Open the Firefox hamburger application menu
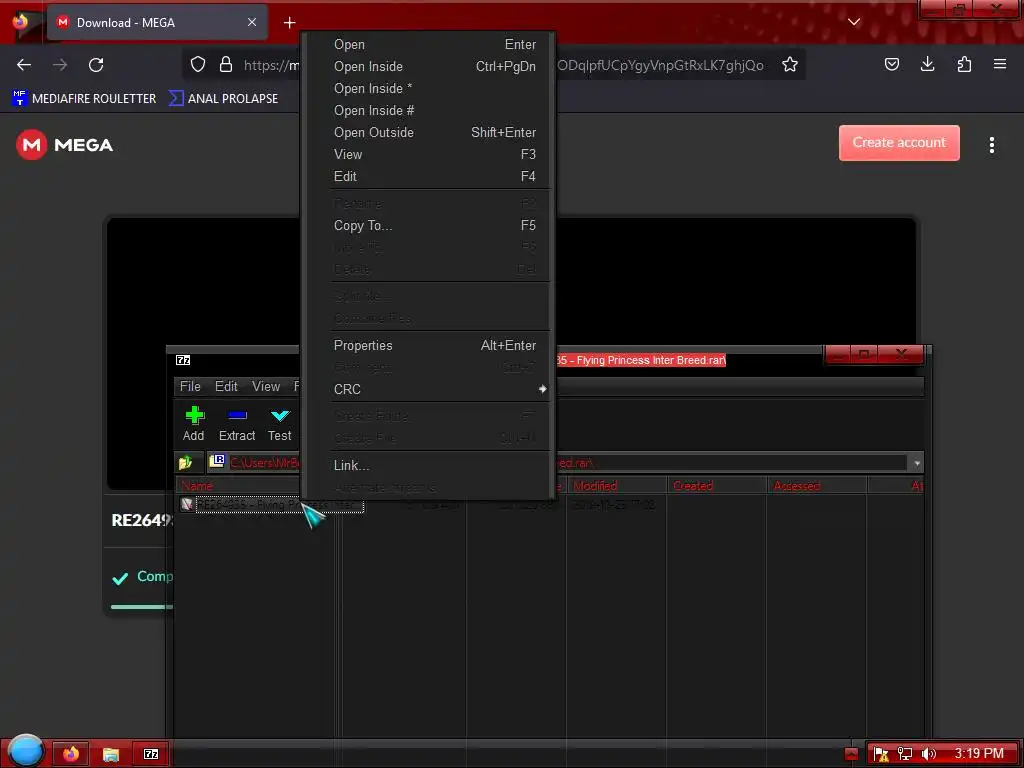 click(1000, 64)
